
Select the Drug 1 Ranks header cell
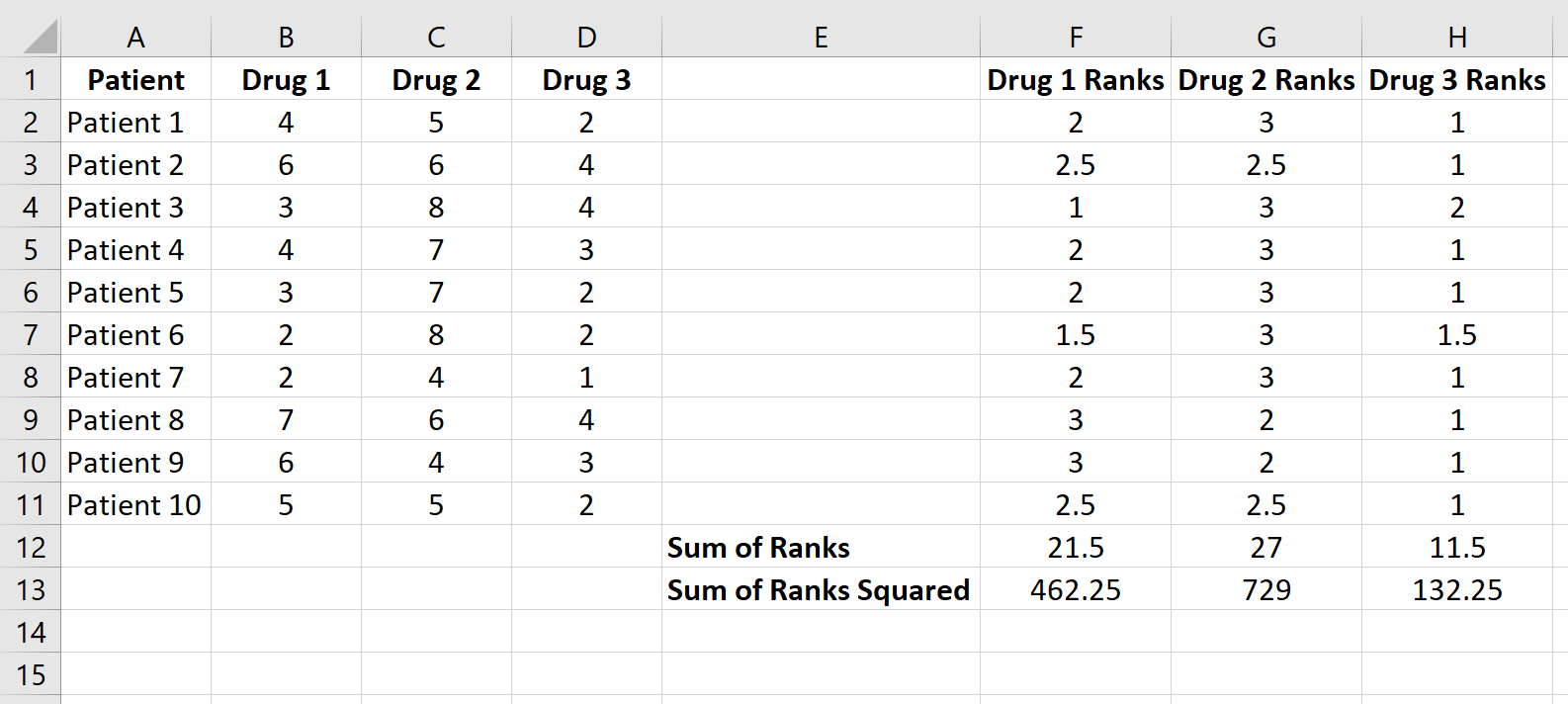coord(1075,80)
